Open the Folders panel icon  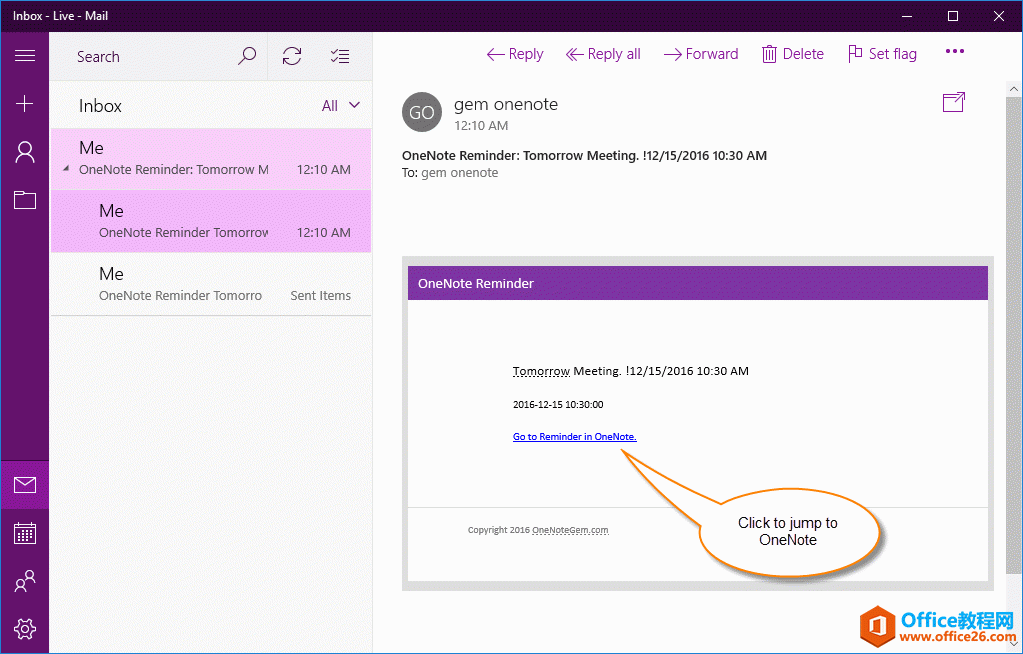24,199
